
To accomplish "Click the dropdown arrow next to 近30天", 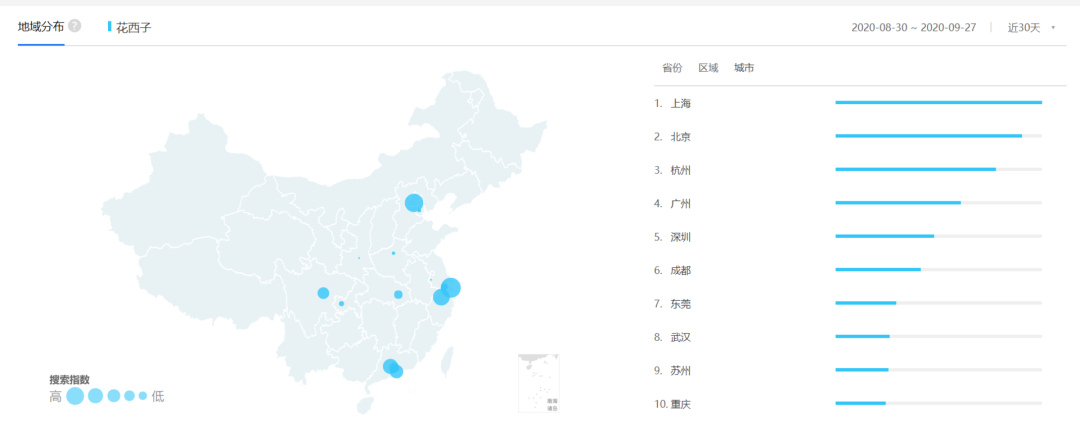I will pyautogui.click(x=1052, y=28).
